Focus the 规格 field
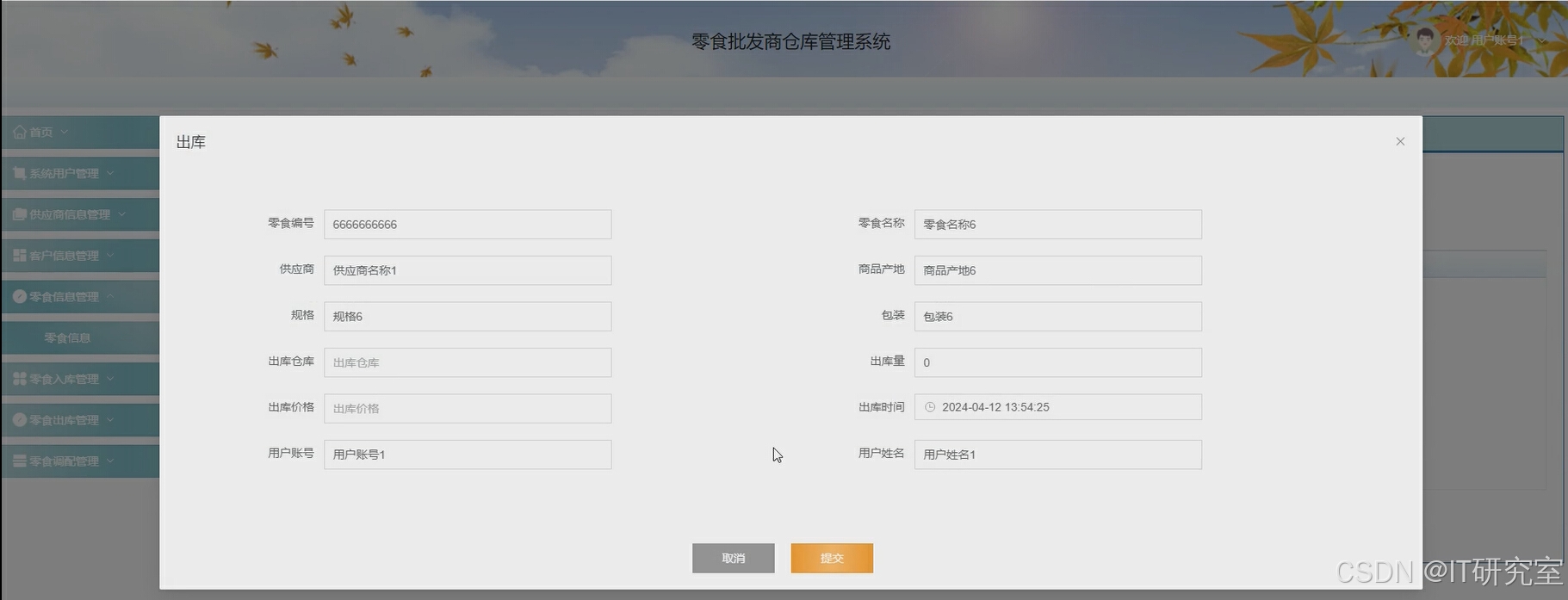Image resolution: width=1568 pixels, height=600 pixels. 468,316
